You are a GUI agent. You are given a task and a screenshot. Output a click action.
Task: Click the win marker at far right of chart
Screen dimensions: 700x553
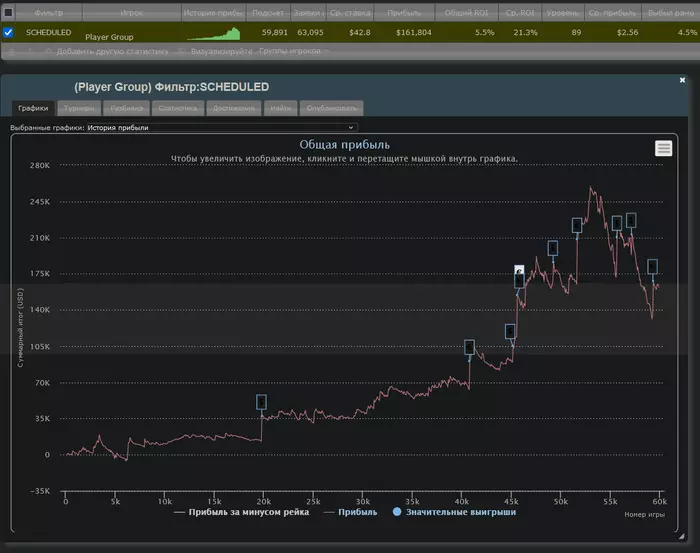point(653,266)
